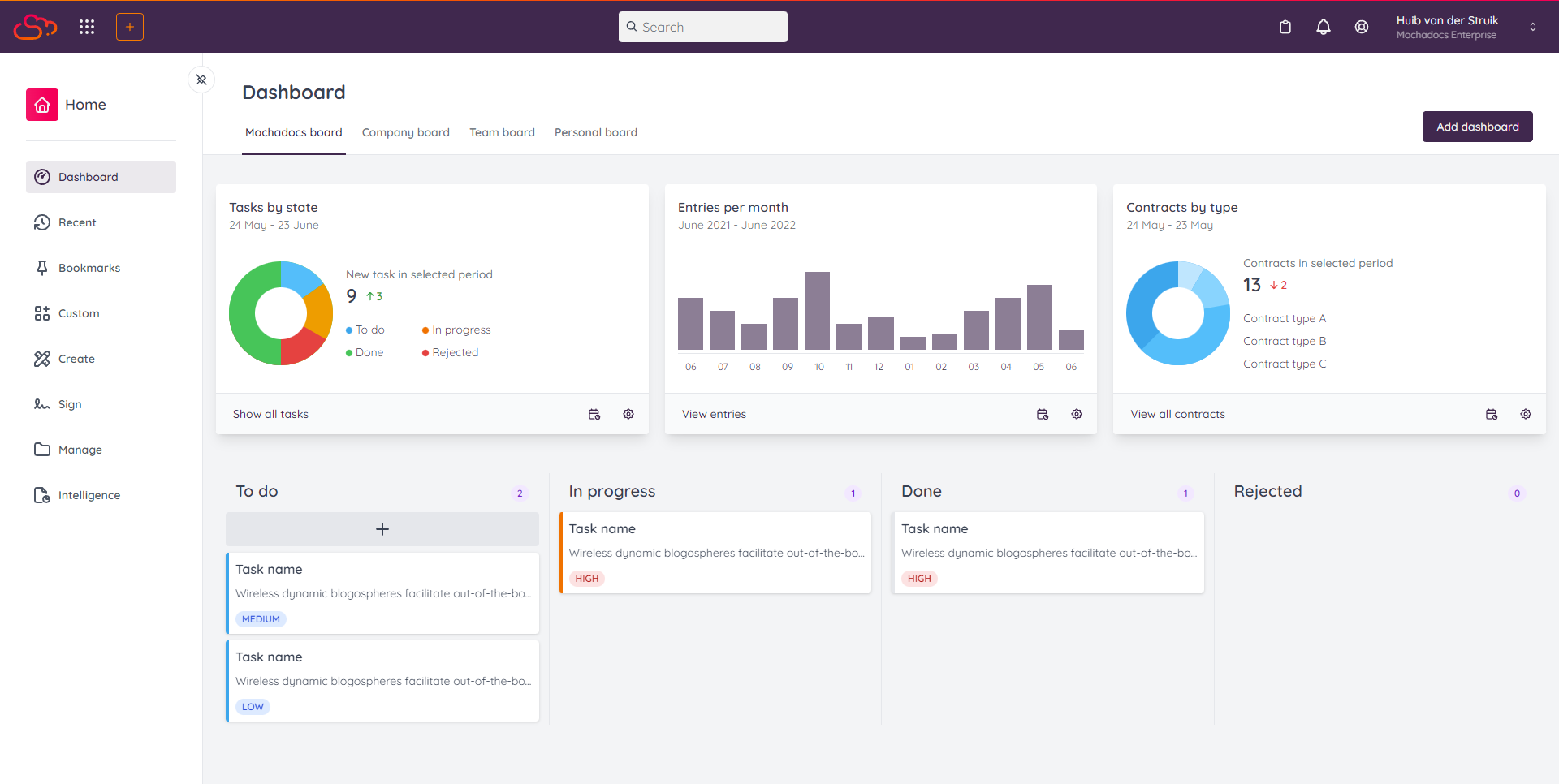Open Recent in the sidebar
The image size is (1559, 784).
tap(101, 222)
